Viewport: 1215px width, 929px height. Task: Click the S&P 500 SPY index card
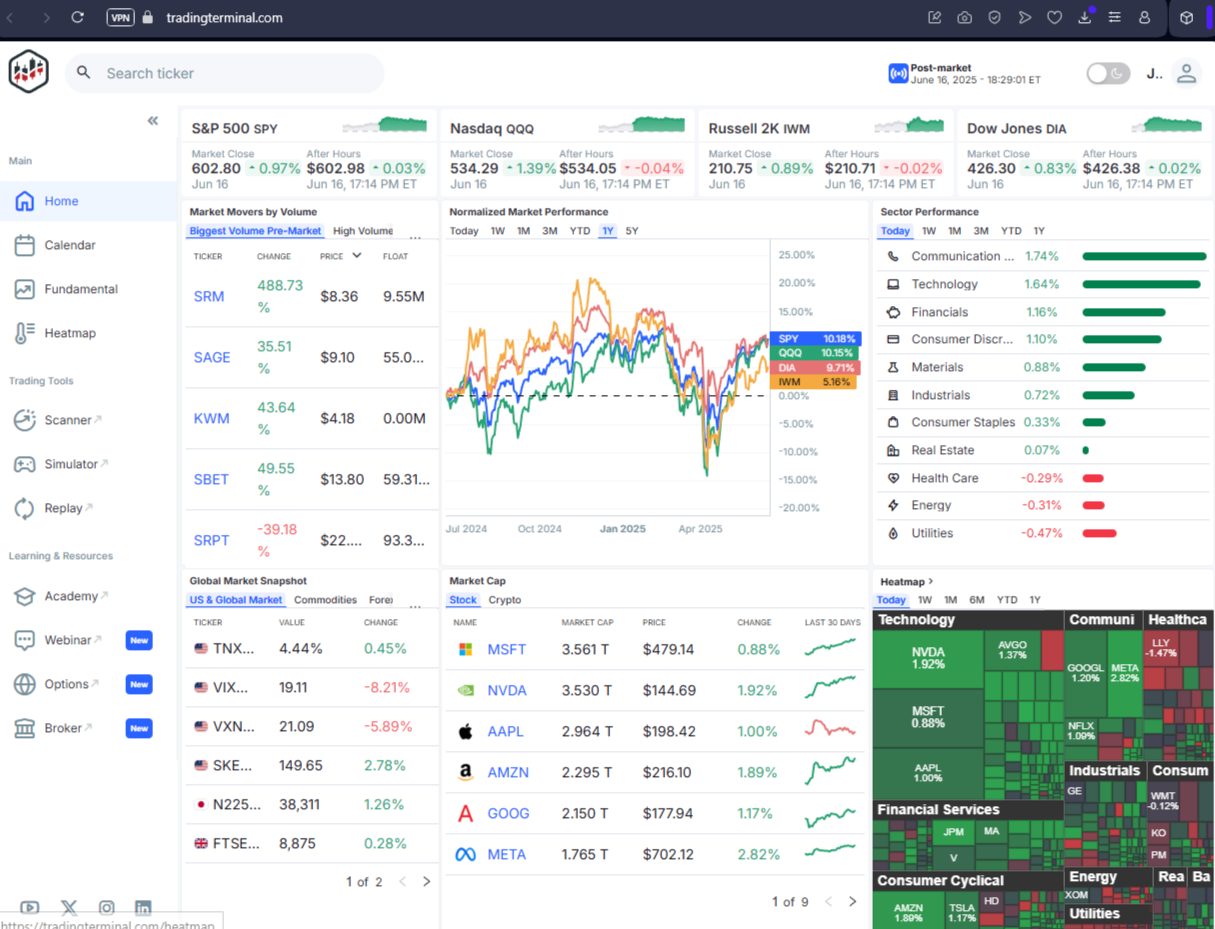(x=310, y=152)
